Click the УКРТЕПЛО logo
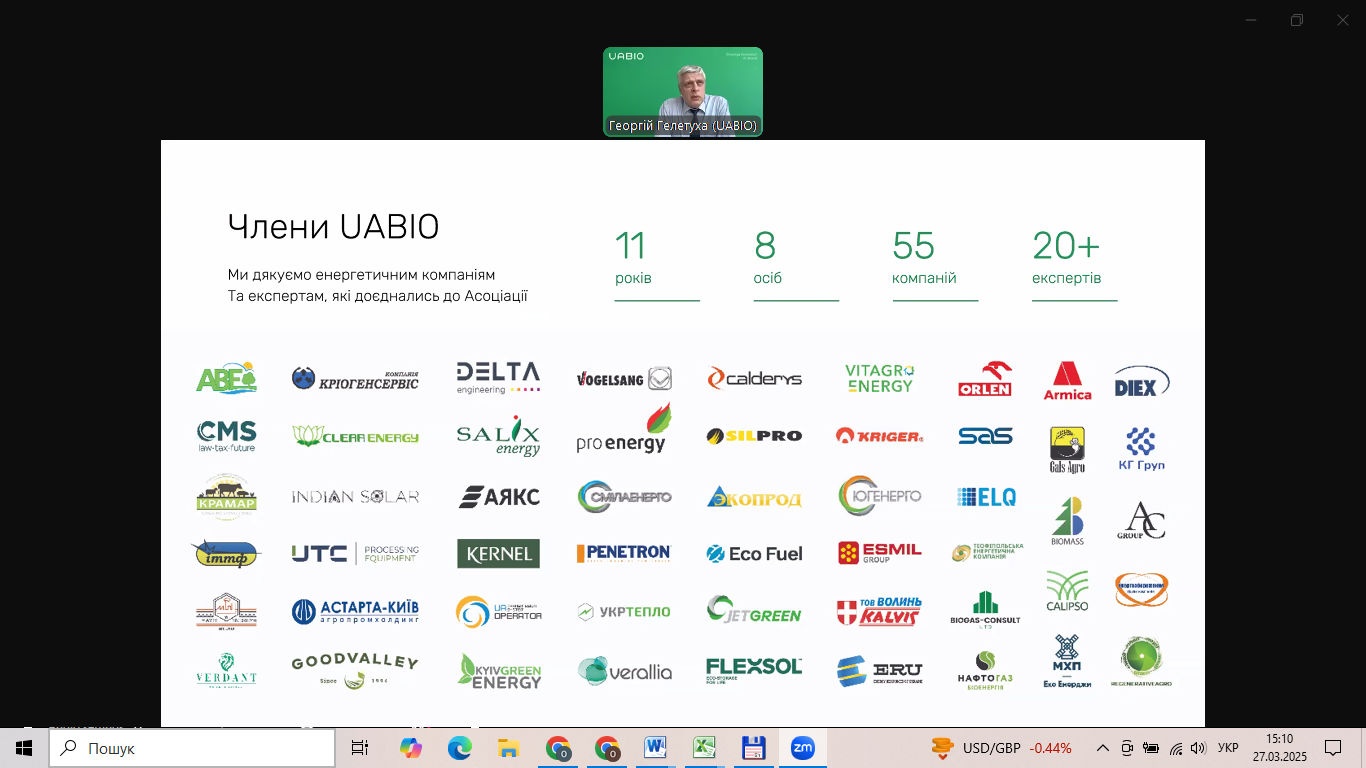 (x=624, y=611)
